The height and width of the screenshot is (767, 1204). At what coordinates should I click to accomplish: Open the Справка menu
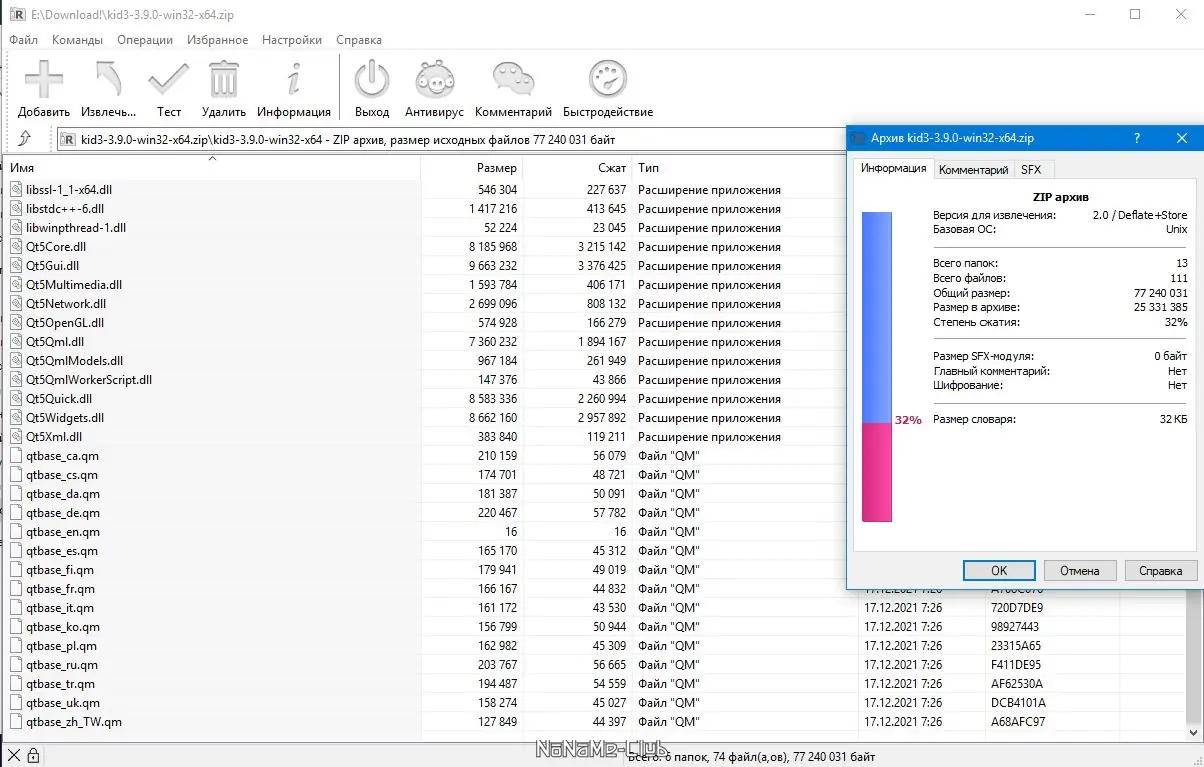pos(359,40)
